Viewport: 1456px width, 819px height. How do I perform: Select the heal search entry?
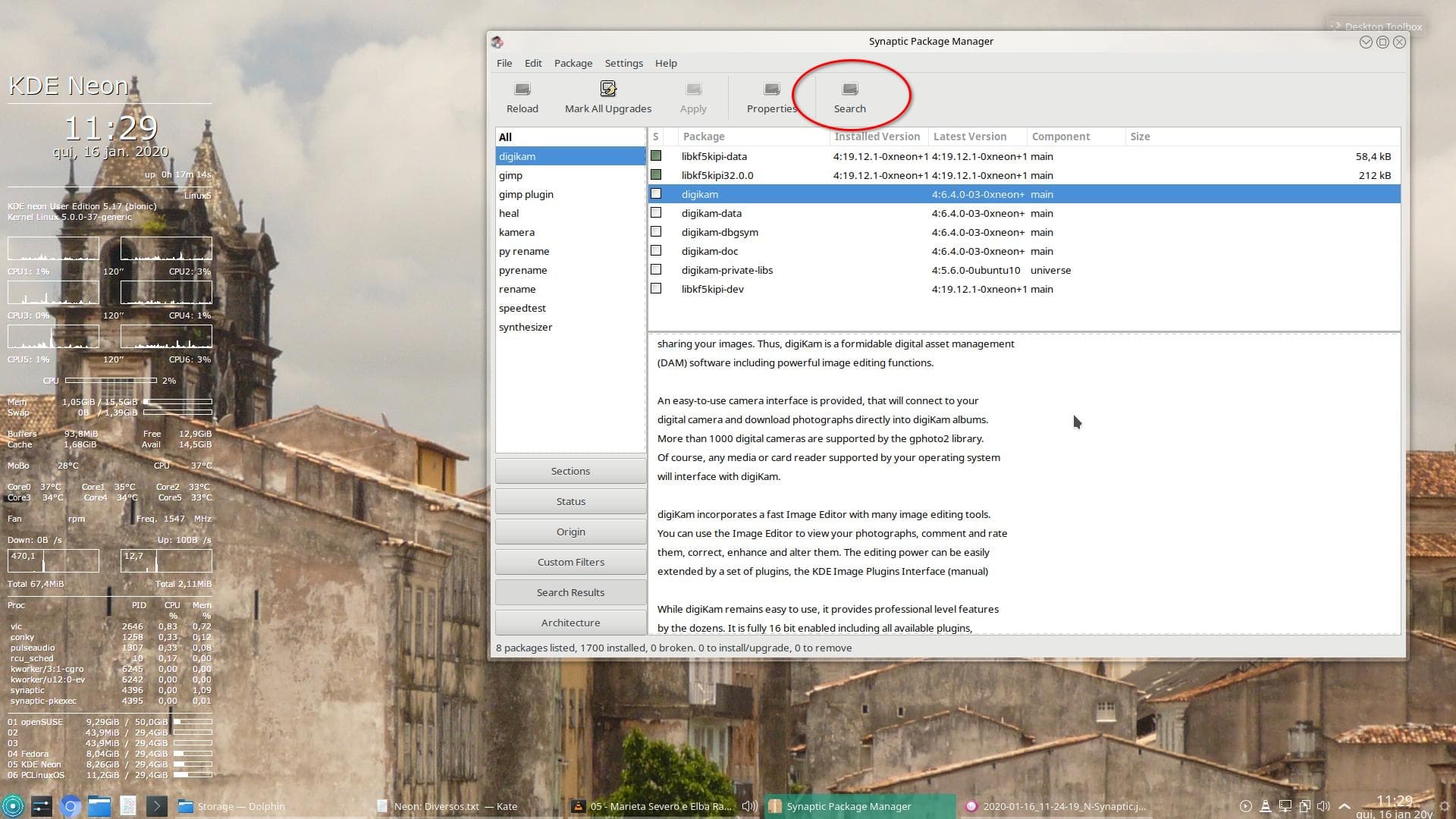tap(570, 213)
